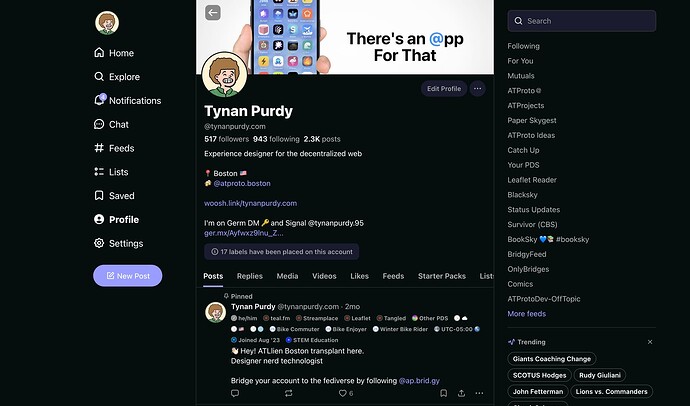Share the pinned post

click(x=461, y=393)
